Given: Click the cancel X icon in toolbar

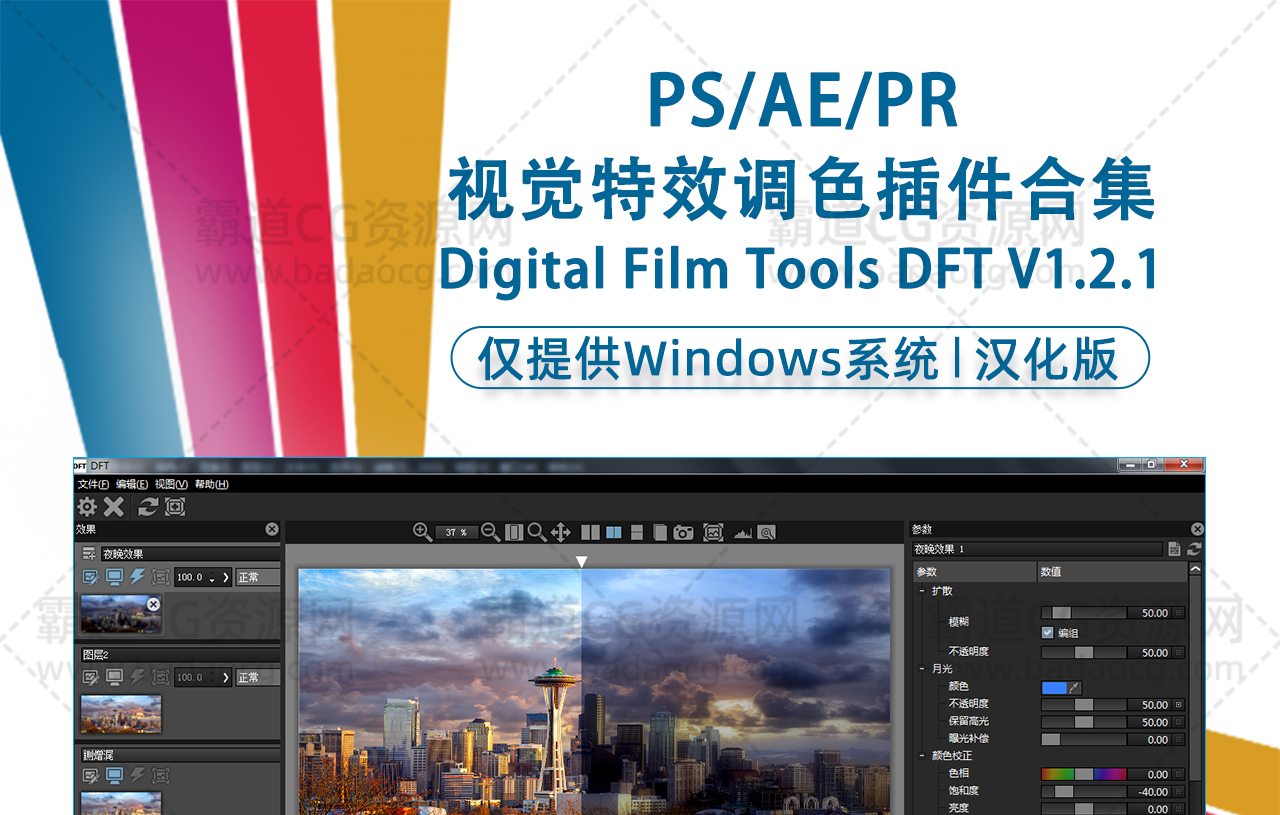Looking at the screenshot, I should pos(114,507).
